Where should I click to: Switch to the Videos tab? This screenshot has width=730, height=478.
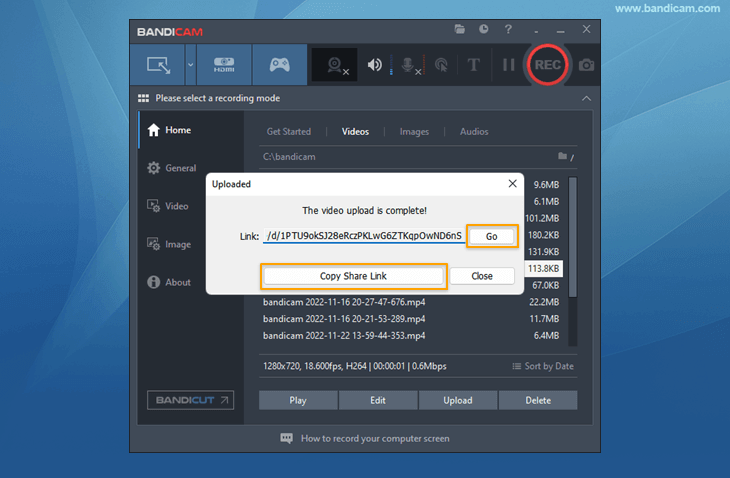pos(355,132)
